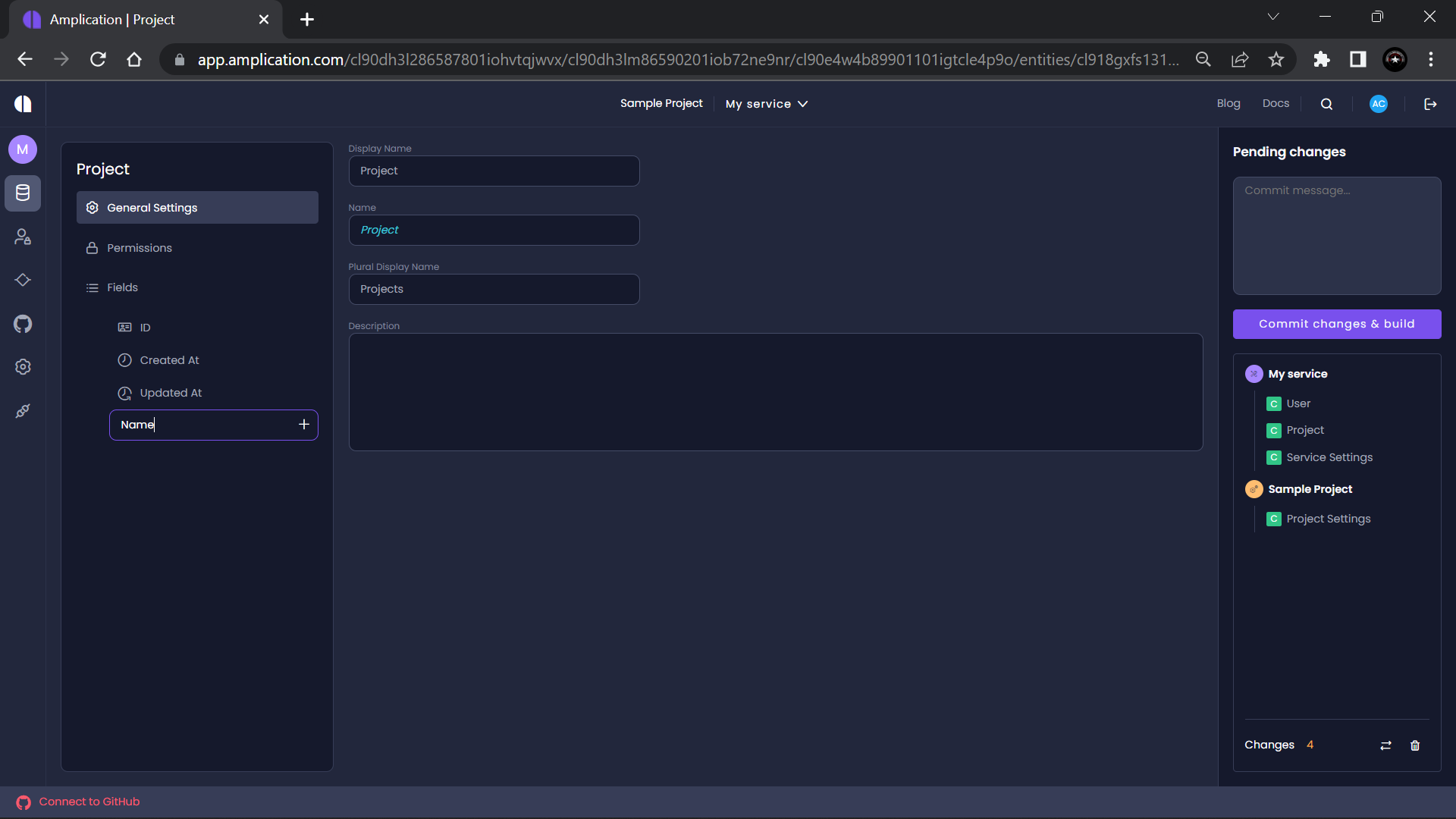The height and width of the screenshot is (819, 1456).
Task: Click the logout icon in header
Action: 1430,104
